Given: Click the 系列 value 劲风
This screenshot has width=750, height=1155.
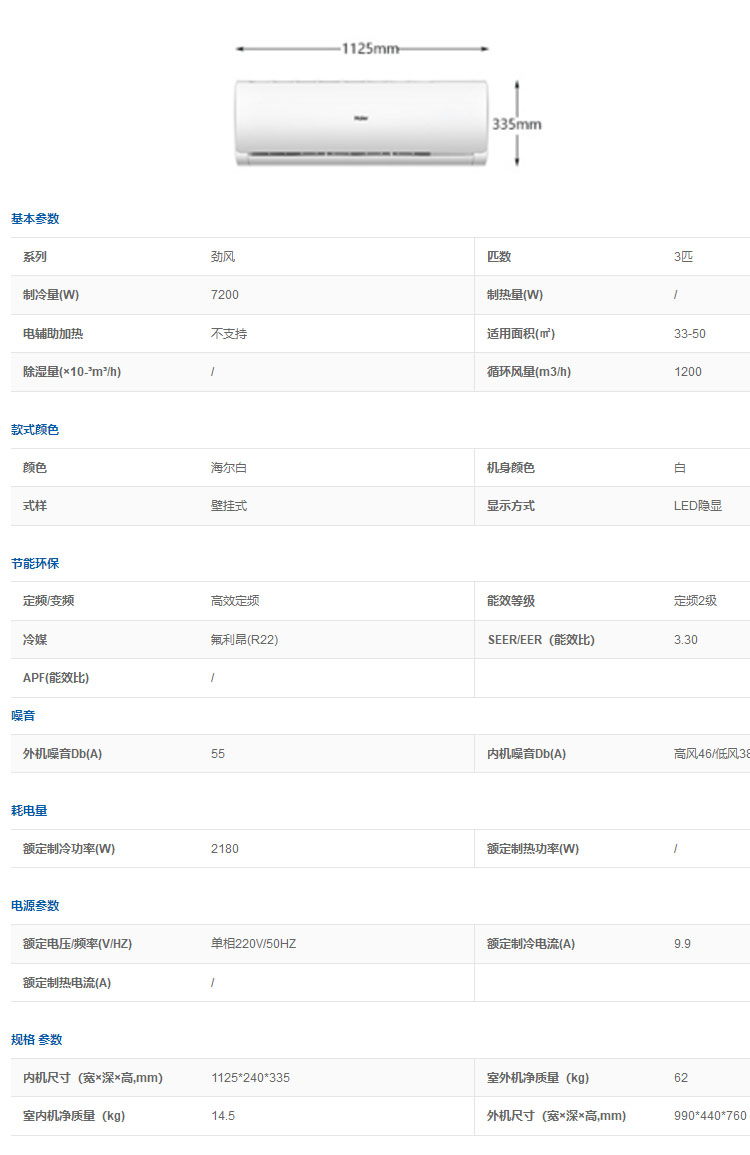Looking at the screenshot, I should [x=222, y=256].
